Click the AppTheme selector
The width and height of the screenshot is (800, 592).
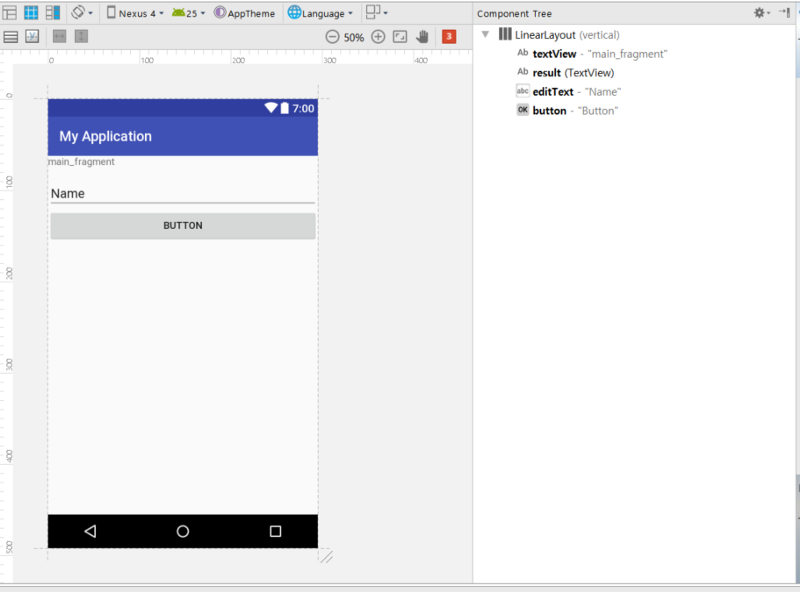[x=244, y=13]
